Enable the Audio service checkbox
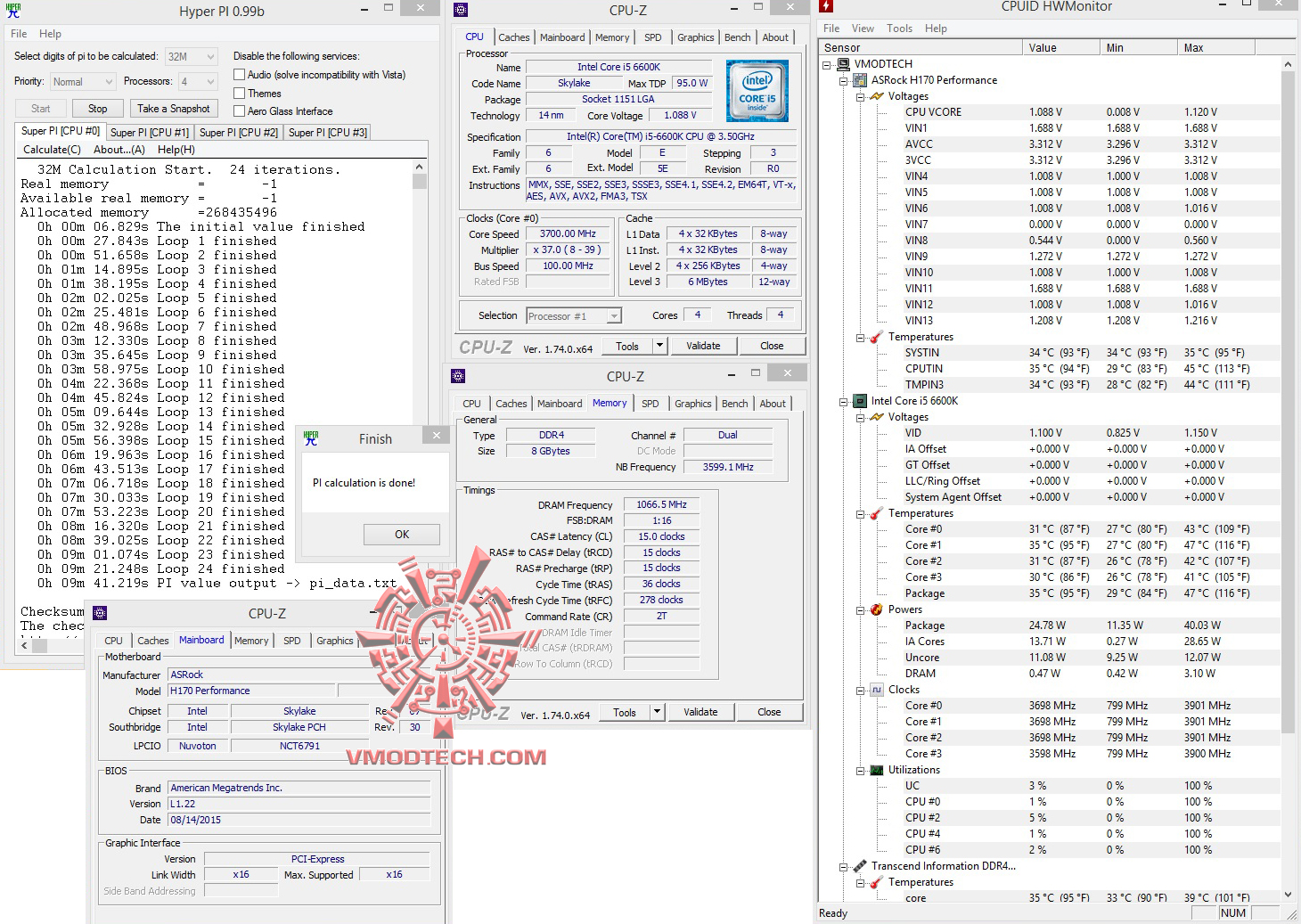The width and height of the screenshot is (1301, 924). coord(239,75)
